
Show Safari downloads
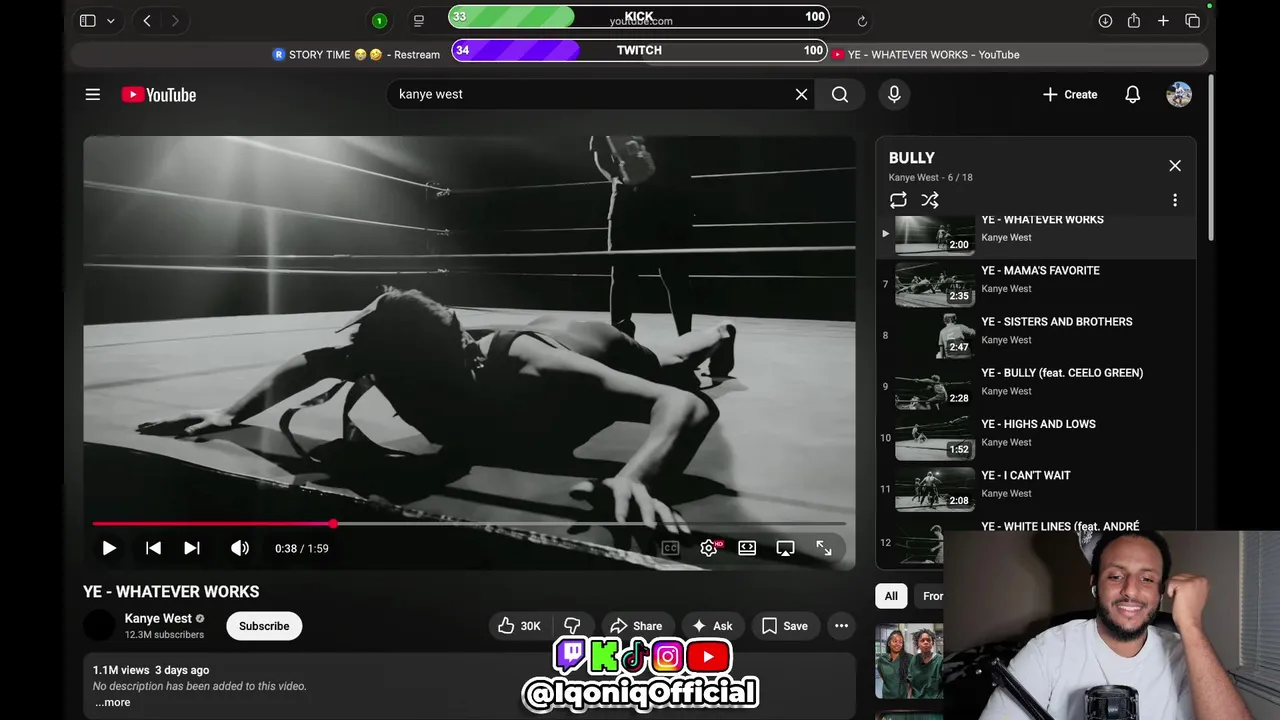tap(1105, 21)
